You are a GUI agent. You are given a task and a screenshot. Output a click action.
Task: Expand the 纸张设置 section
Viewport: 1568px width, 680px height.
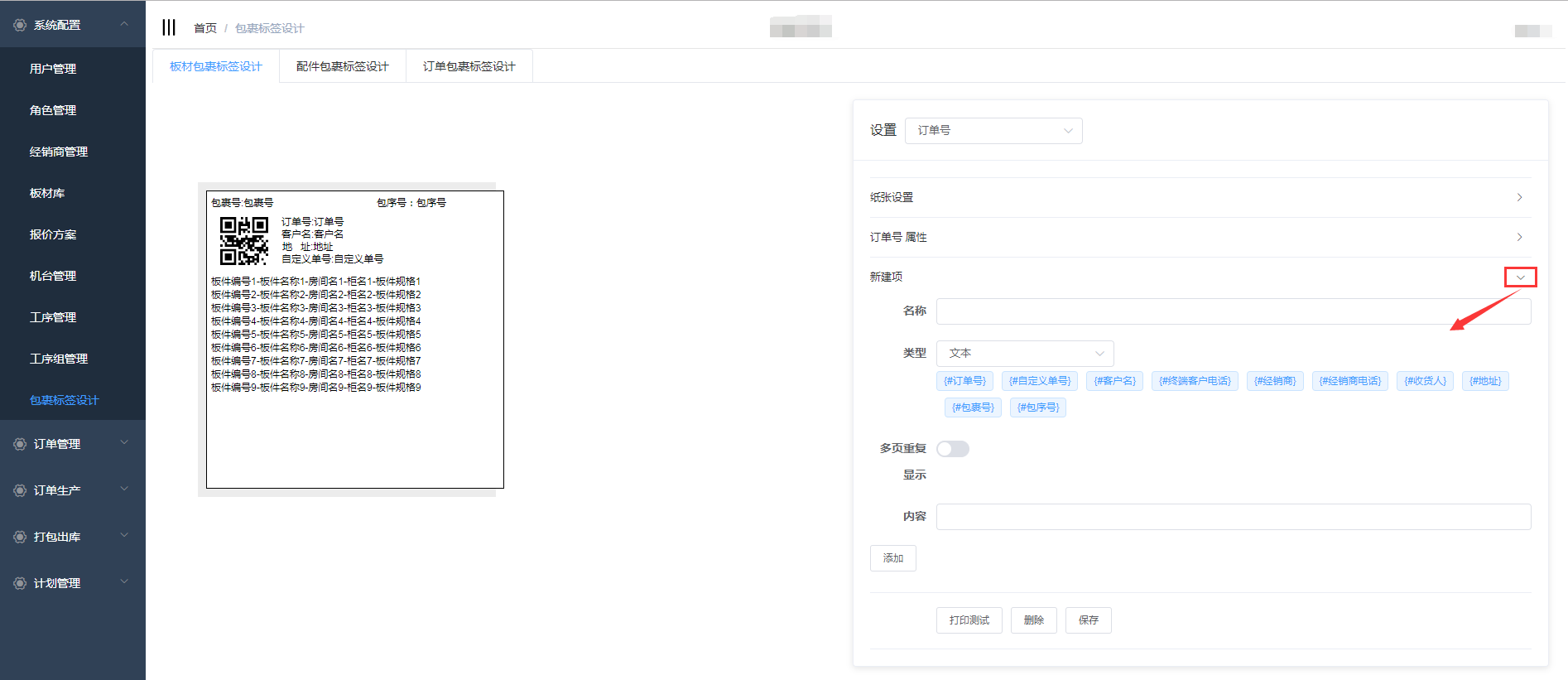click(x=1519, y=197)
